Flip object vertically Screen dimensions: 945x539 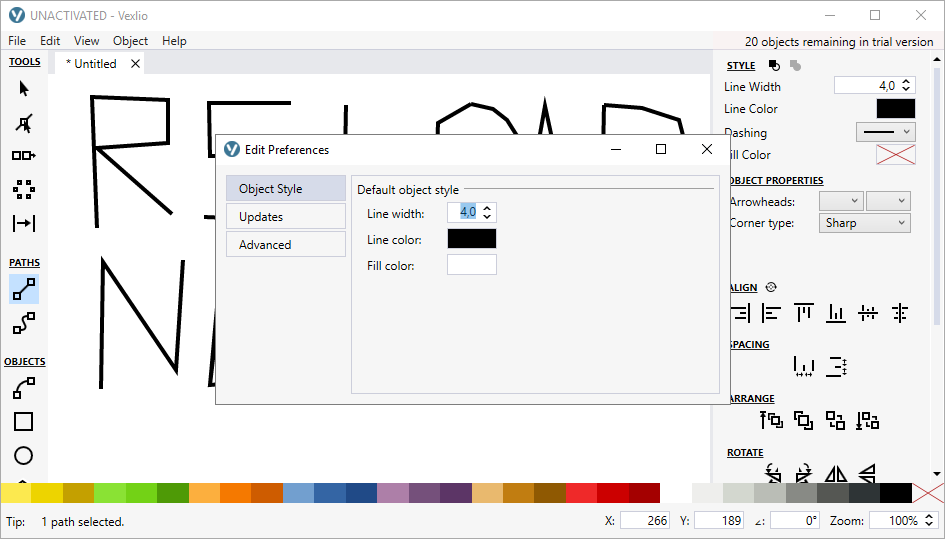pyautogui.click(x=867, y=473)
